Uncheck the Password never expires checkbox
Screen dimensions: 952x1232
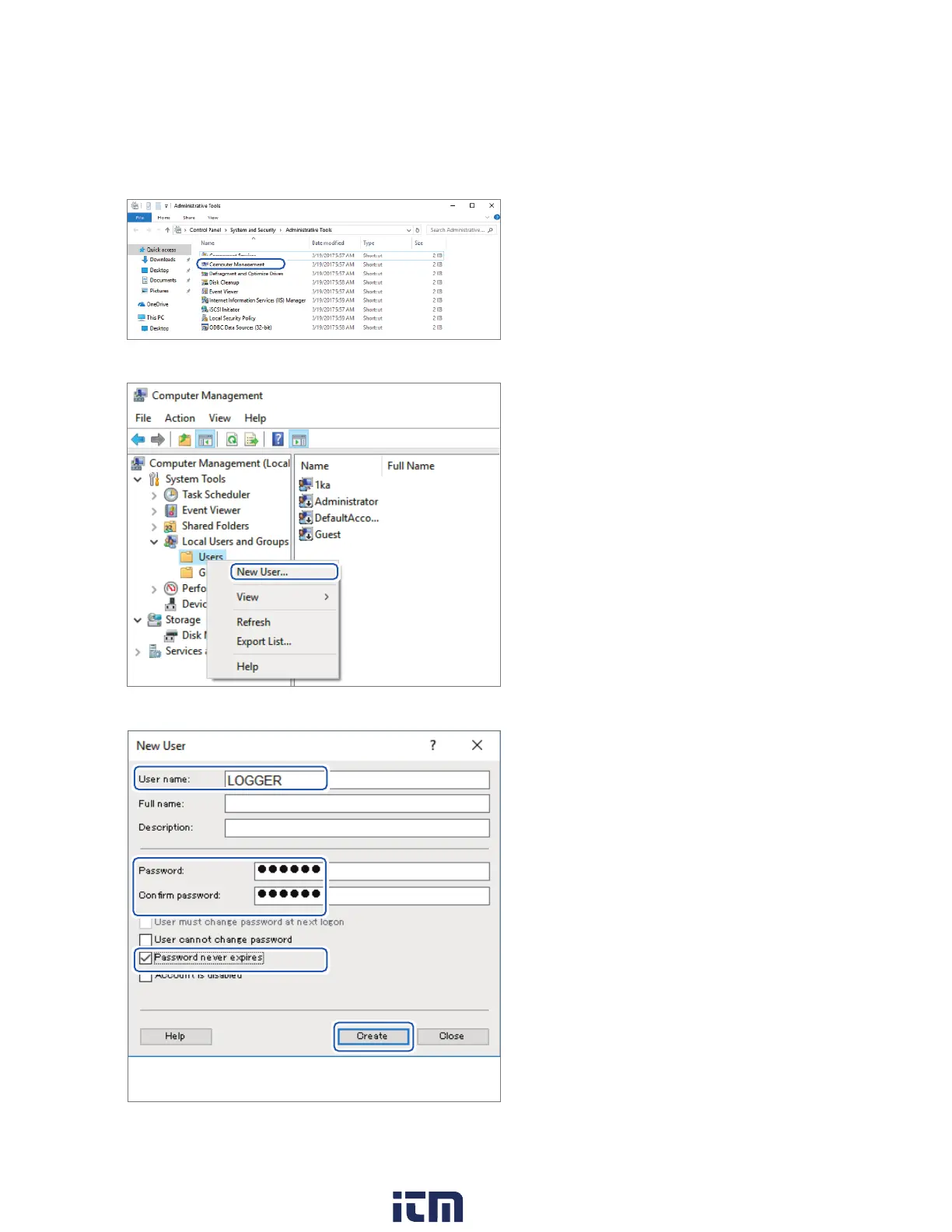pos(145,958)
